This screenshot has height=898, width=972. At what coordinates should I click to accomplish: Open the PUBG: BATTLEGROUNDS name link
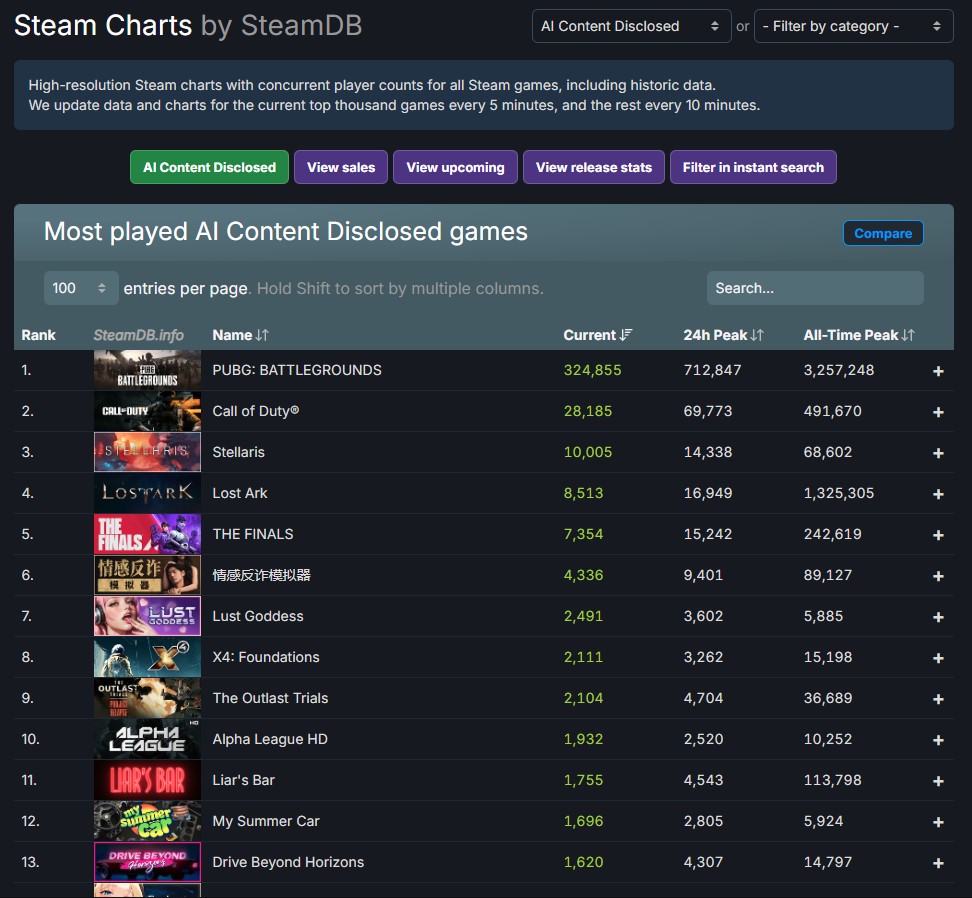click(x=297, y=370)
